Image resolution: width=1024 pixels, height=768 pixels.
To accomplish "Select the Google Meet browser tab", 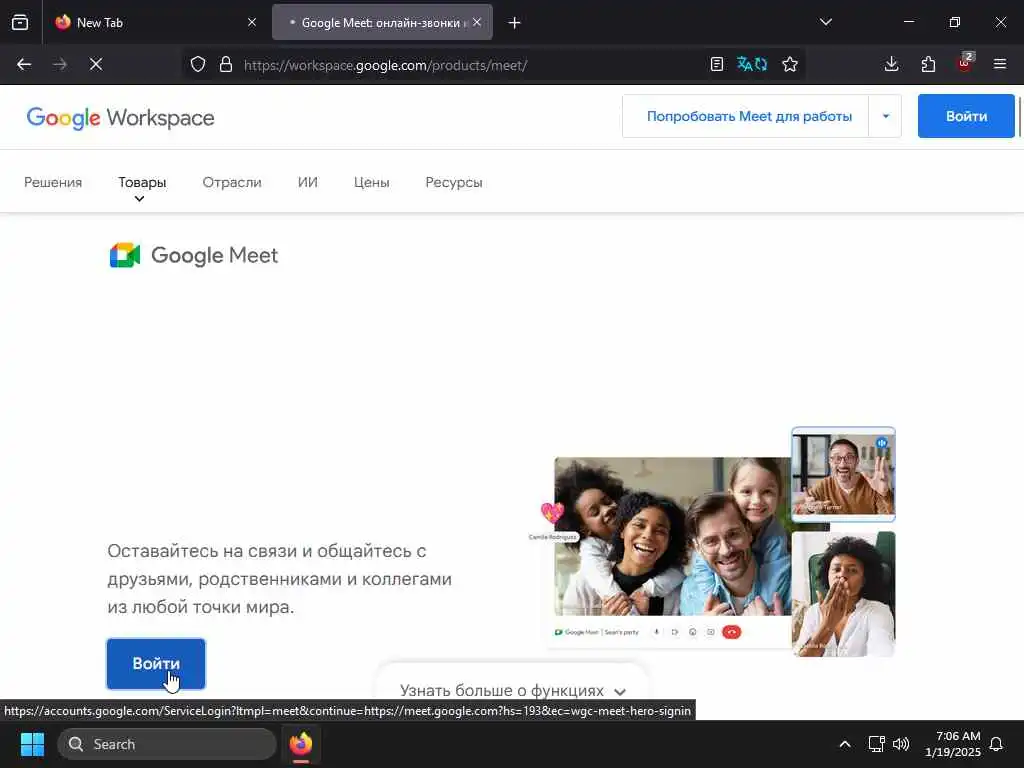I will pos(382,22).
